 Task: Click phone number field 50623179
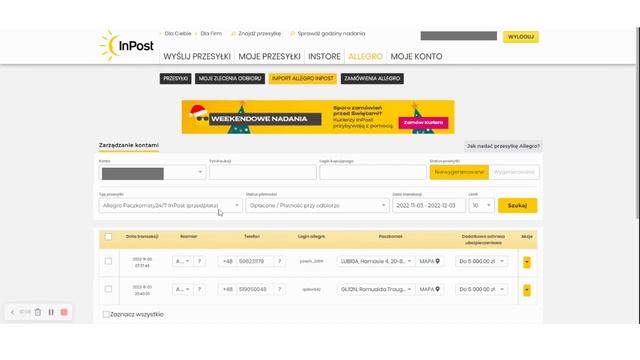(255, 261)
